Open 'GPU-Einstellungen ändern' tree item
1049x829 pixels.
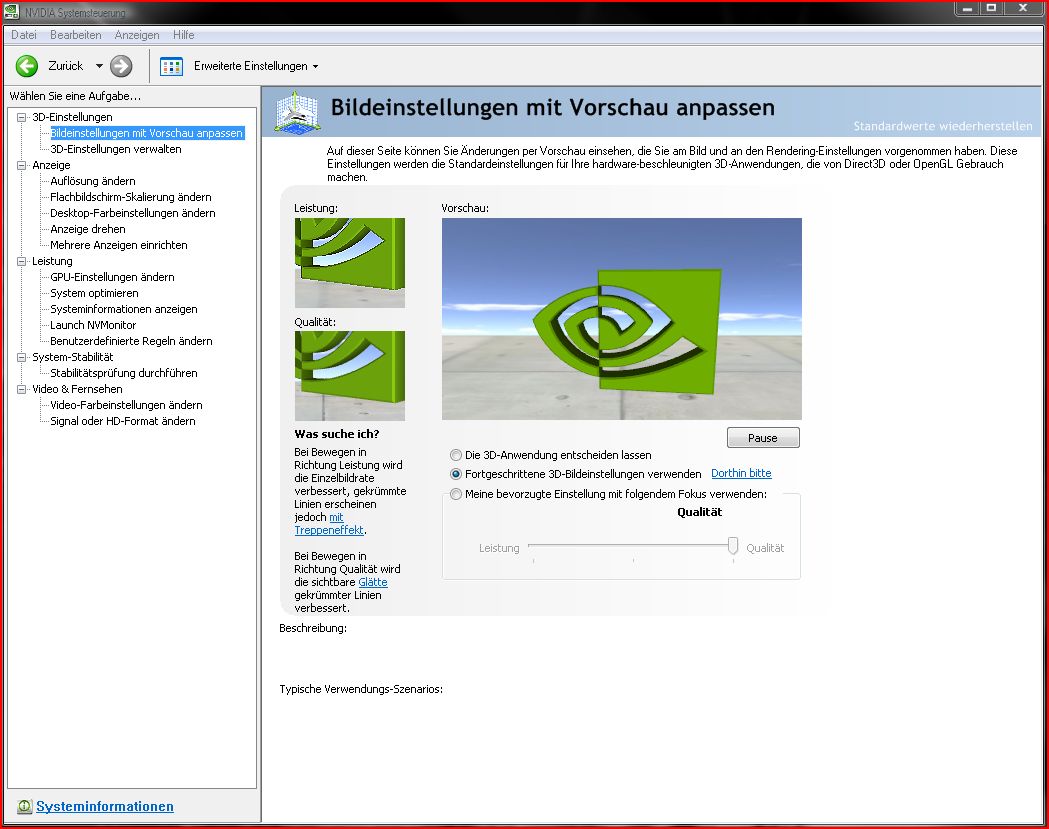click(112, 277)
